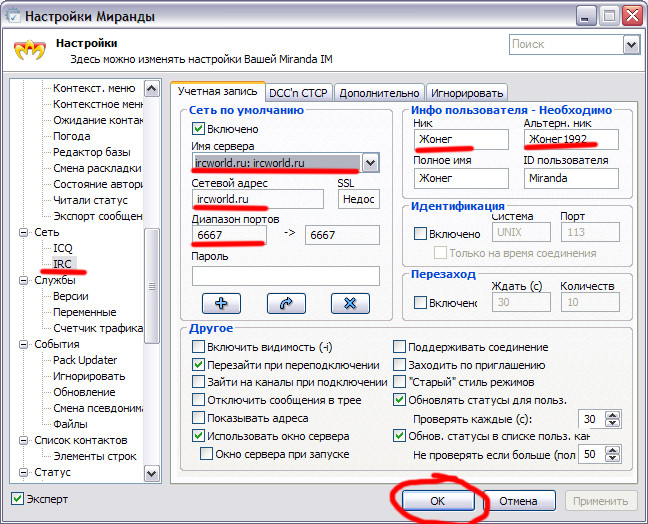Click the Пароль input field
Image resolution: width=648 pixels, height=524 pixels.
pos(286,276)
